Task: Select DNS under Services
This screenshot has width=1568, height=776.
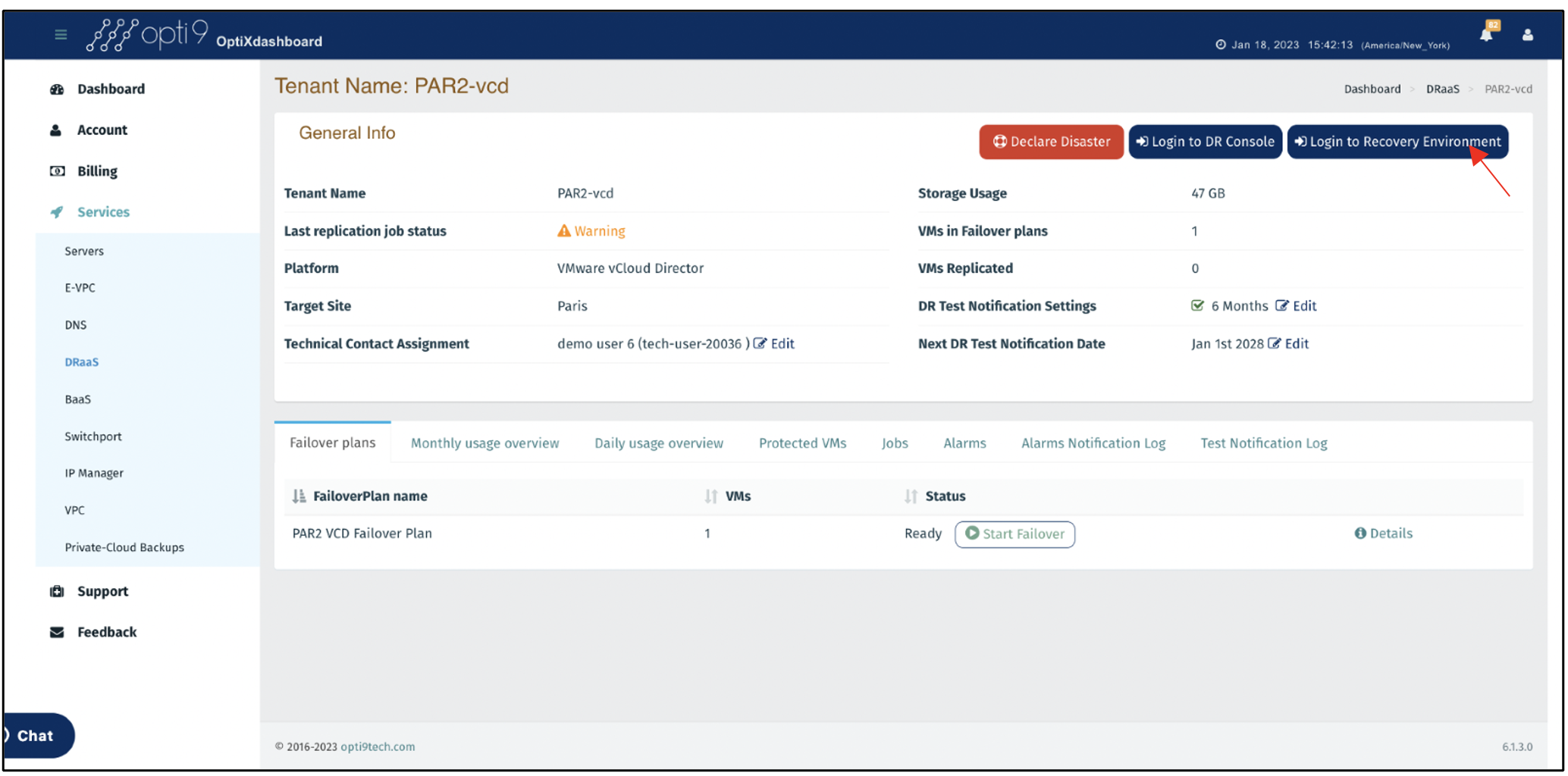Action: [76, 325]
